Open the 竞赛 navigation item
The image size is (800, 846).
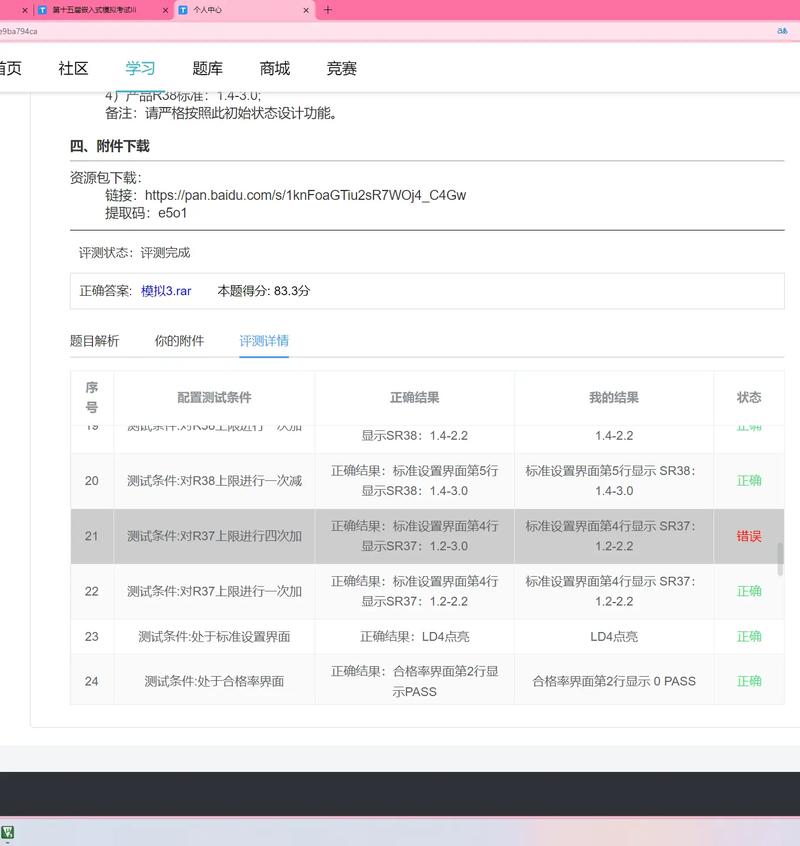(341, 69)
